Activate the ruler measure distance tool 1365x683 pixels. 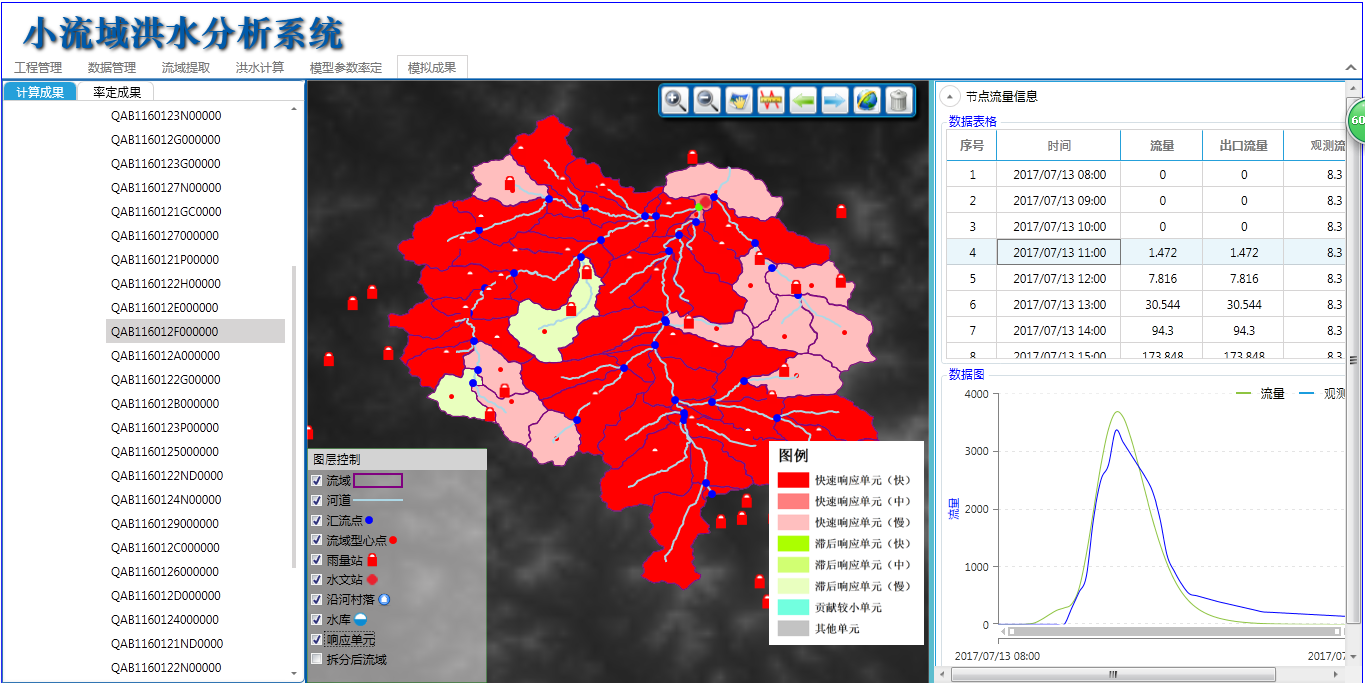coord(771,101)
